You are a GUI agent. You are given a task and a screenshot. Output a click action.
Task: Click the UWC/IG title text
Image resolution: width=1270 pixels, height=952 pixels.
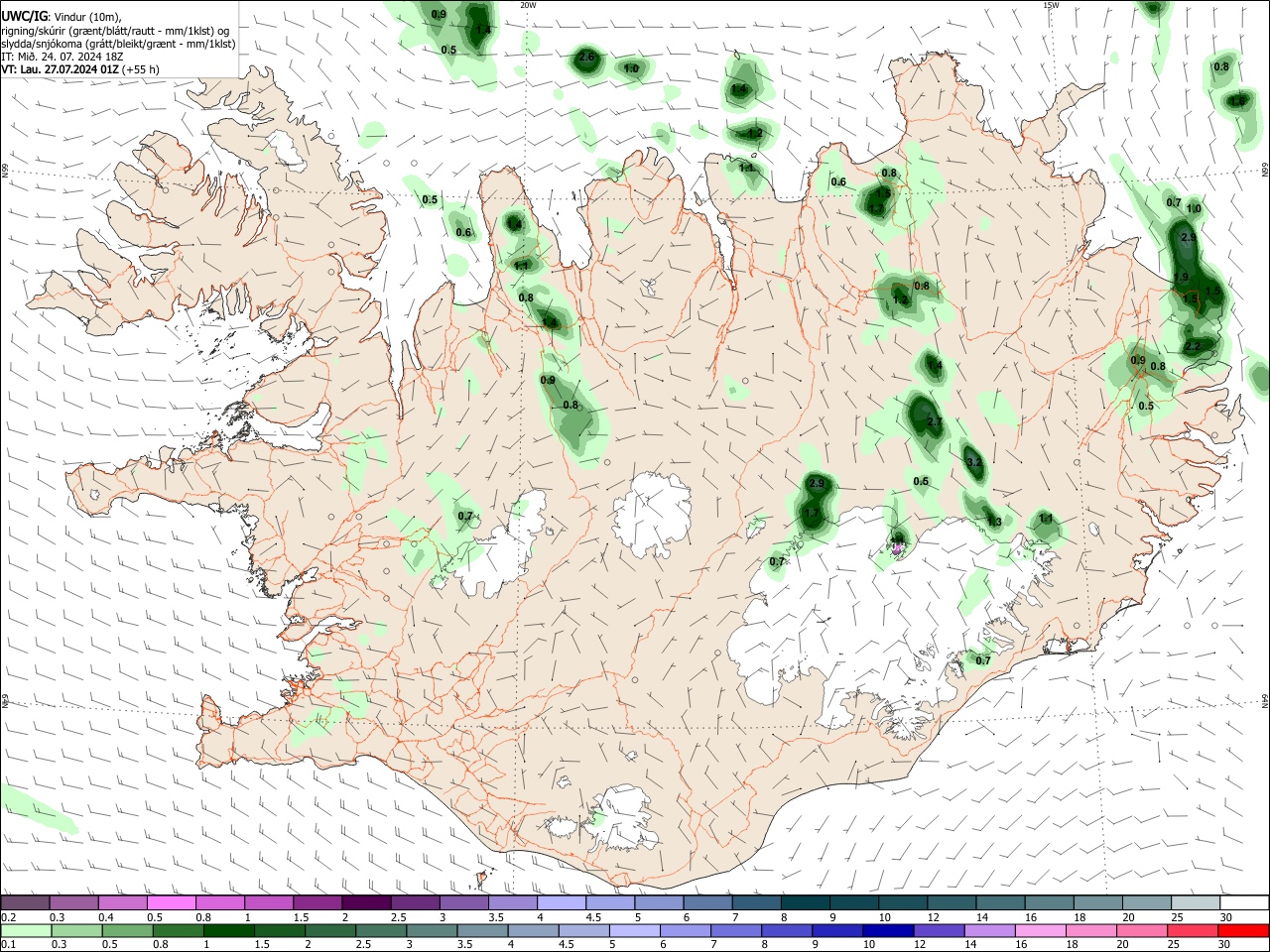click(24, 15)
